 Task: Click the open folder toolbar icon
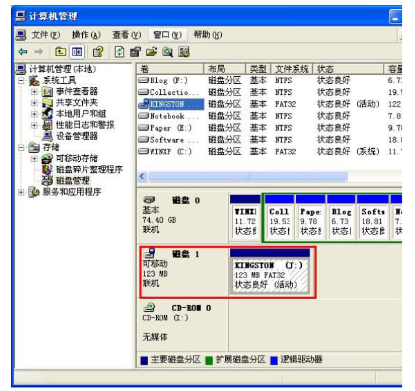coord(151,52)
